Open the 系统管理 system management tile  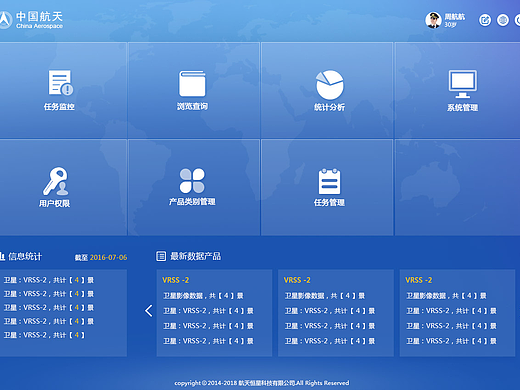(457, 90)
